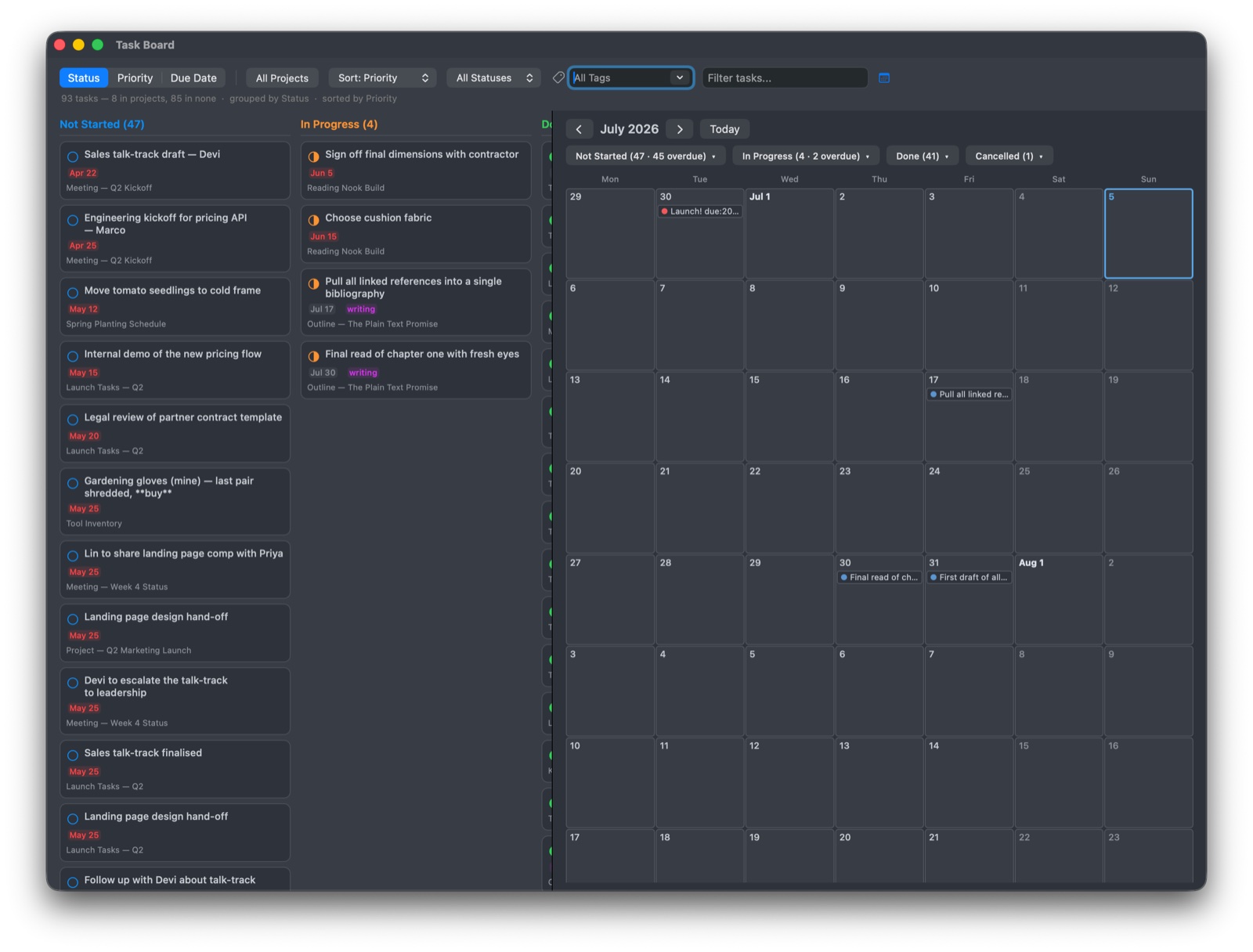
Task: Click the 'Jul 17' due date badge
Action: pyautogui.click(x=322, y=309)
